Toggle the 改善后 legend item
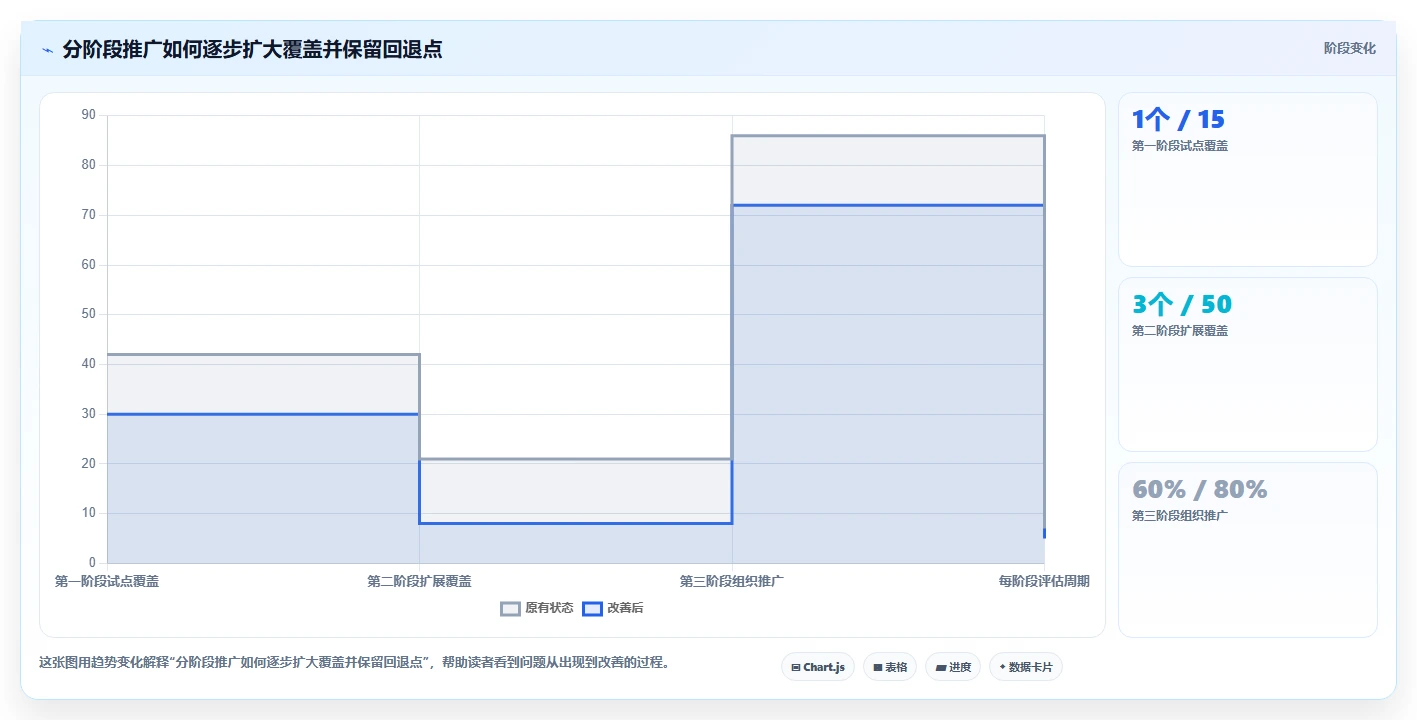Image resolution: width=1417 pixels, height=720 pixels. tap(613, 608)
